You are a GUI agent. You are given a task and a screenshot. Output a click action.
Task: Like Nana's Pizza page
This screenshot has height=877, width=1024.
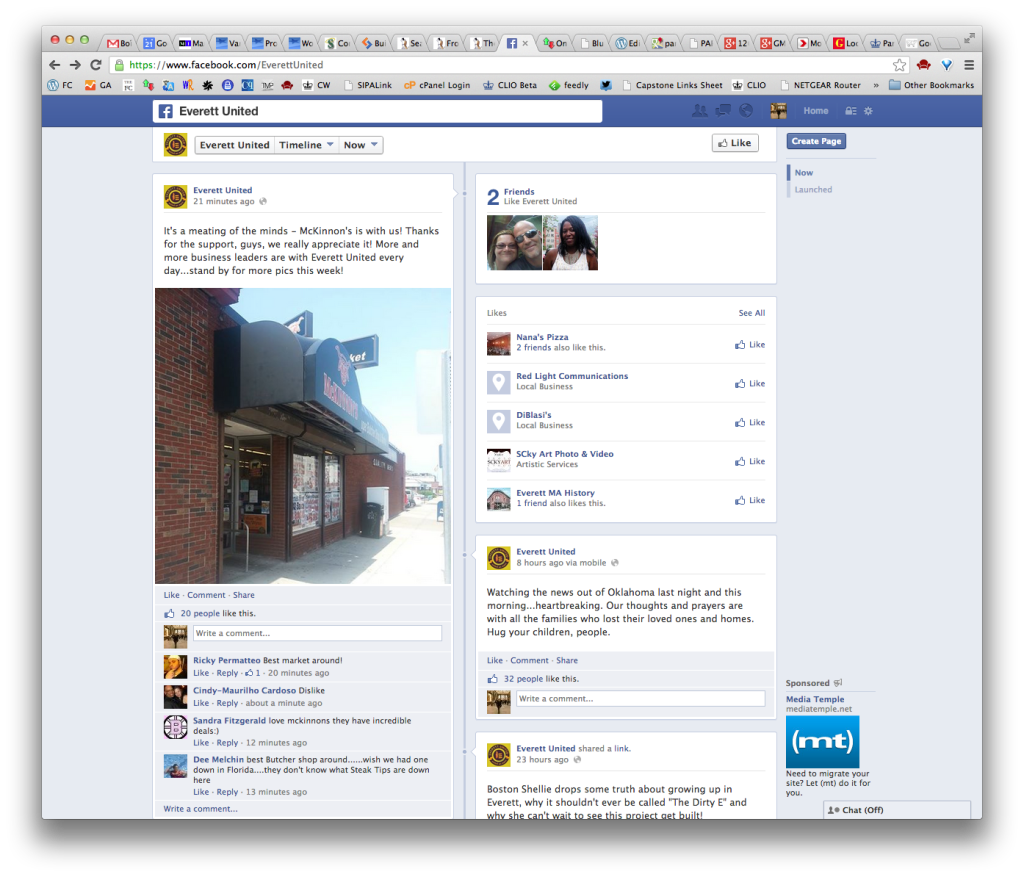tap(750, 344)
